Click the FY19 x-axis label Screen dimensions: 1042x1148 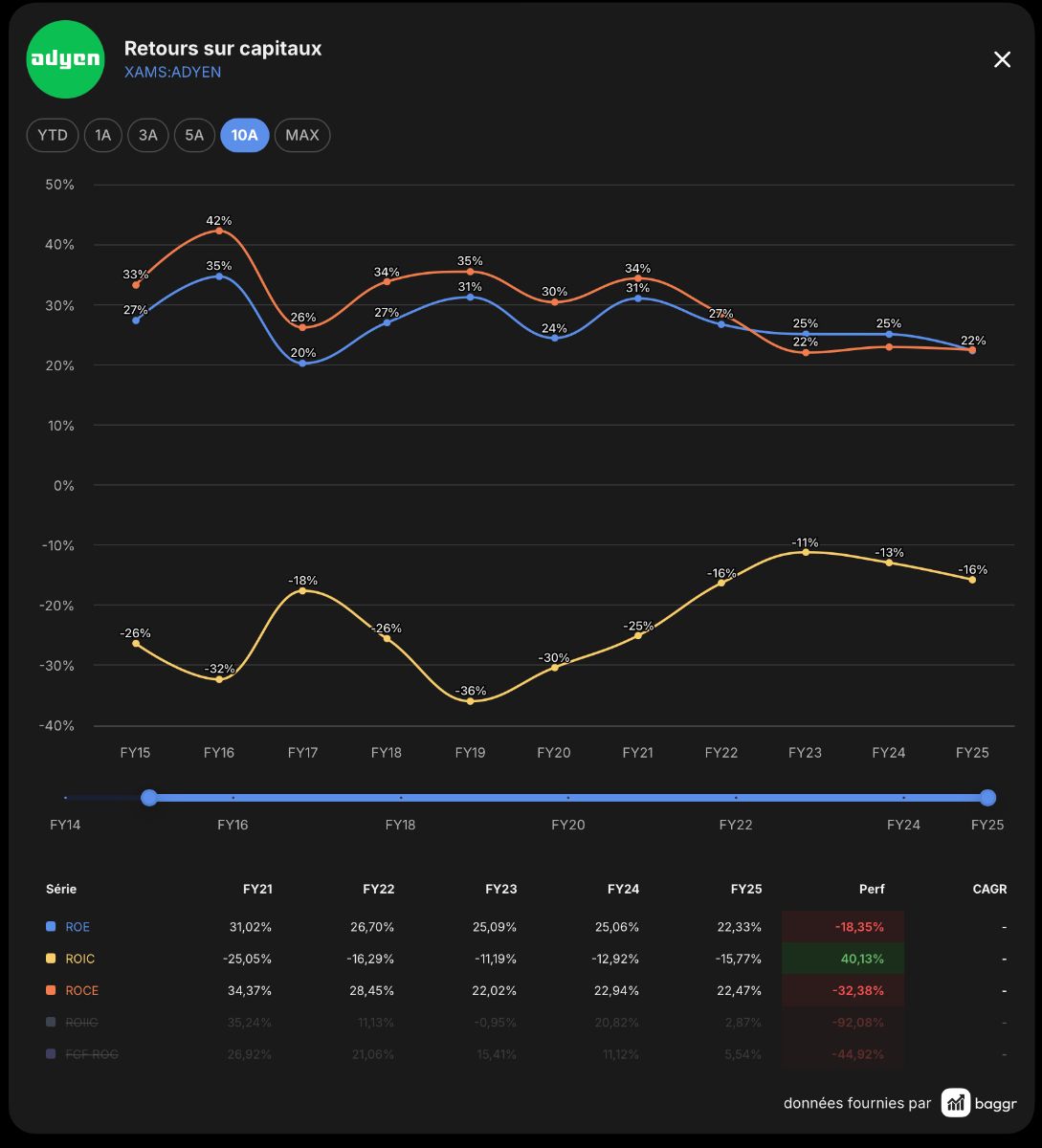coord(470,753)
